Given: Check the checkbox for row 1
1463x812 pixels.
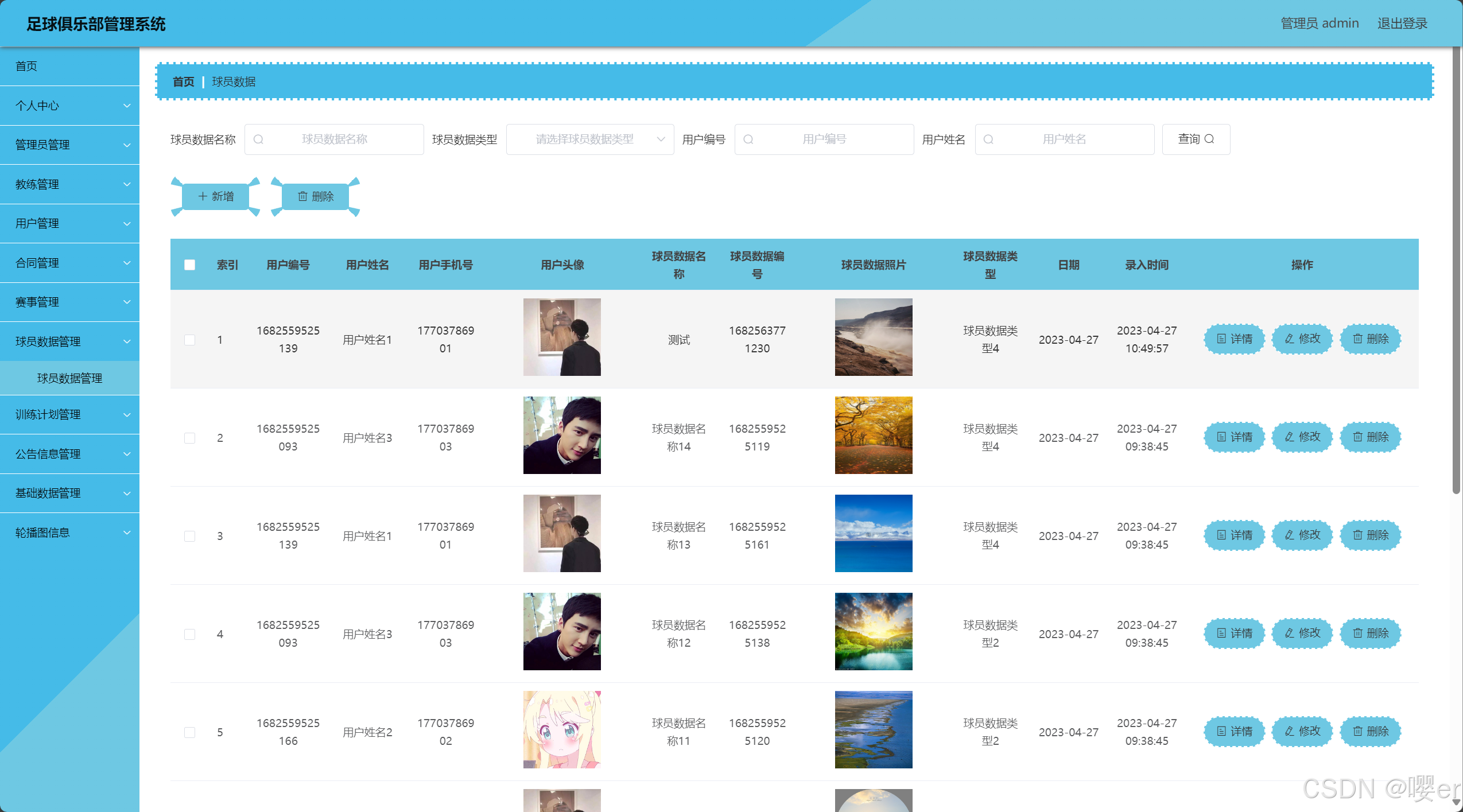Looking at the screenshot, I should (189, 340).
